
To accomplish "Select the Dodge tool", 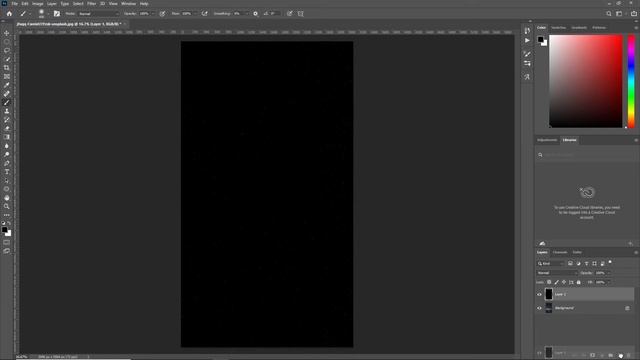I will pos(7,154).
